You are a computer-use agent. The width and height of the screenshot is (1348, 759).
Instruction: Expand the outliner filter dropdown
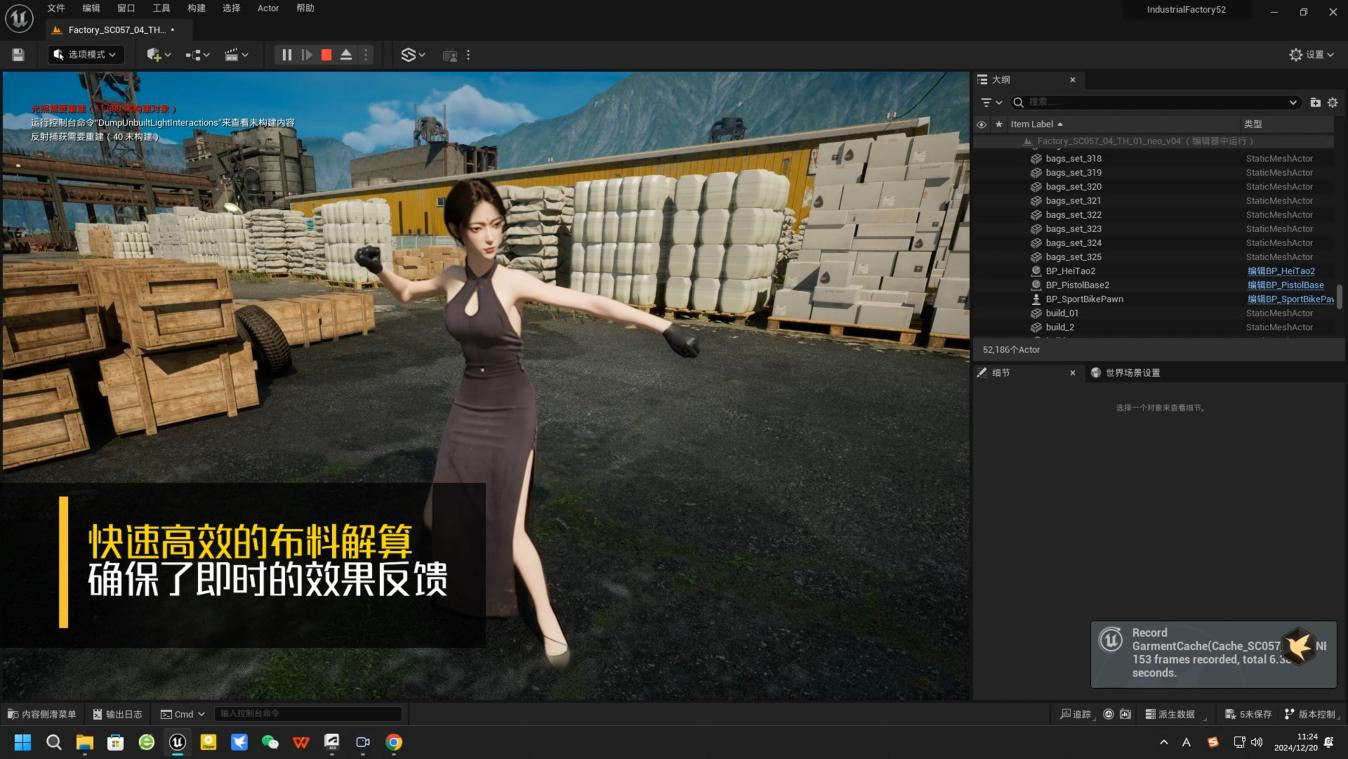pos(990,102)
